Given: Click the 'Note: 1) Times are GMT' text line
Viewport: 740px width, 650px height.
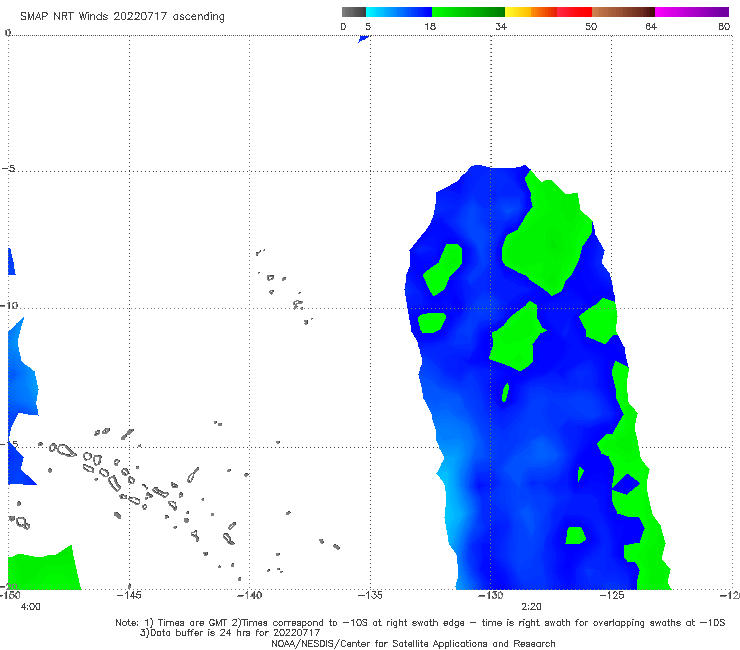Looking at the screenshot, I should pyautogui.click(x=420, y=623).
